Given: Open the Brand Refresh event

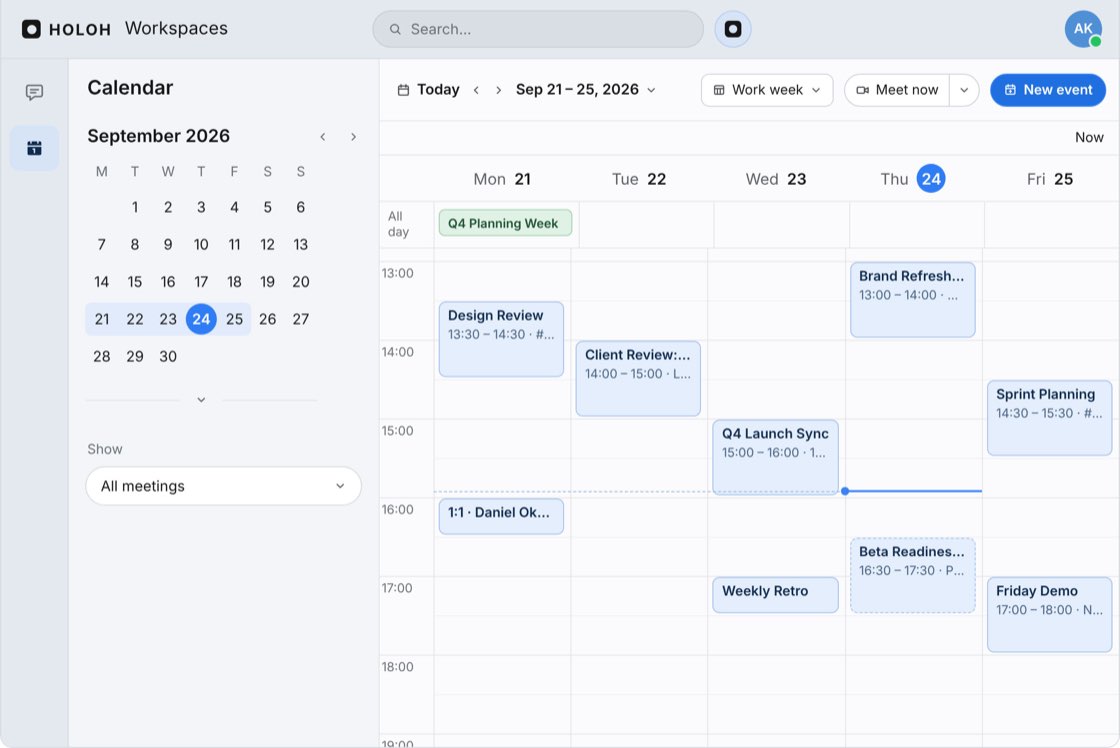Looking at the screenshot, I should click(912, 299).
